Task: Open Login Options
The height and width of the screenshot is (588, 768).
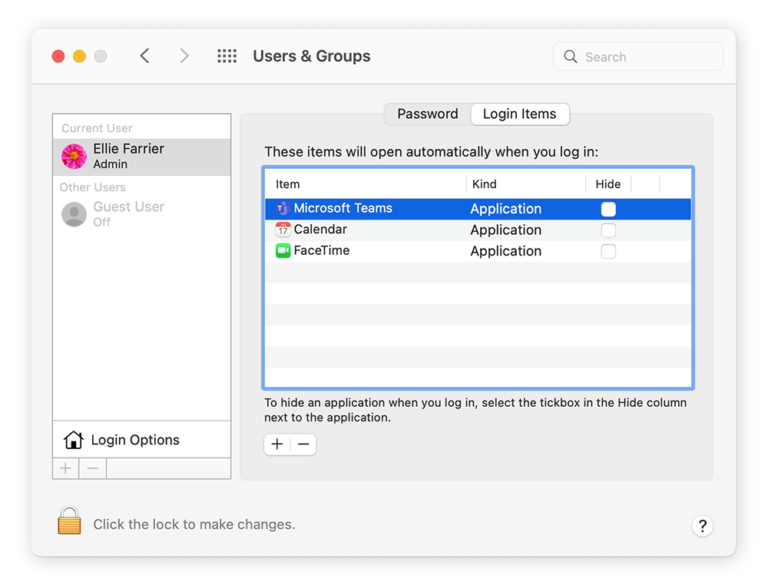Action: (142, 440)
